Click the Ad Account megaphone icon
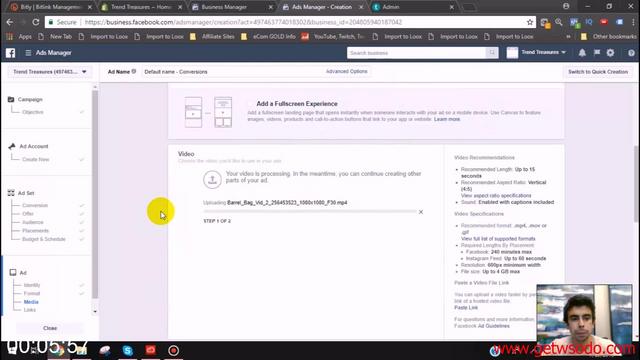 click(x=11, y=146)
